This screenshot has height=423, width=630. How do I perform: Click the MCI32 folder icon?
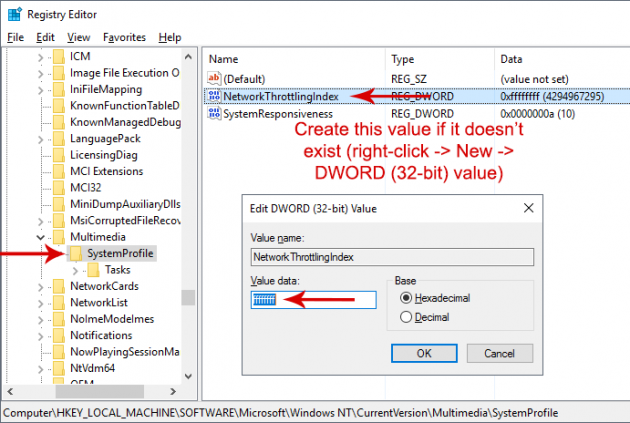(x=59, y=188)
